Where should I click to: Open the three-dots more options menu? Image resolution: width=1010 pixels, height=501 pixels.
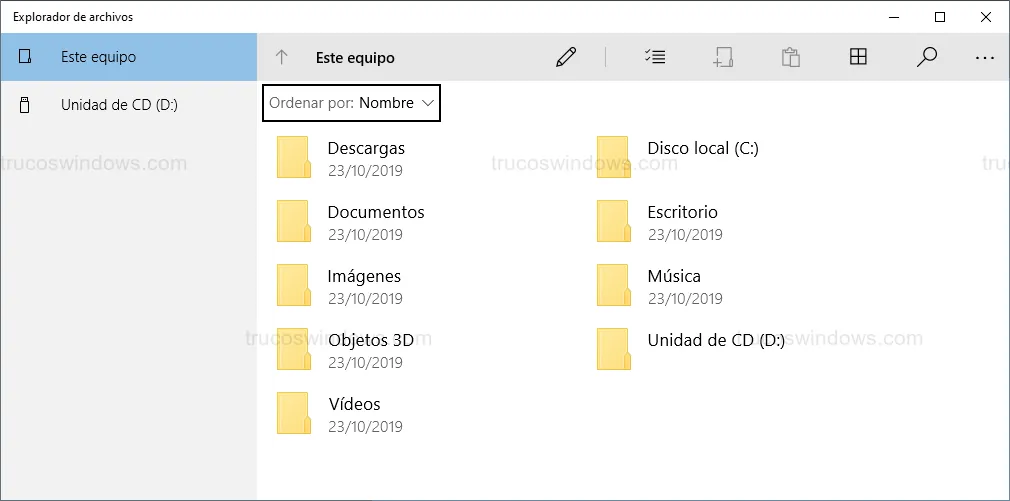point(985,57)
